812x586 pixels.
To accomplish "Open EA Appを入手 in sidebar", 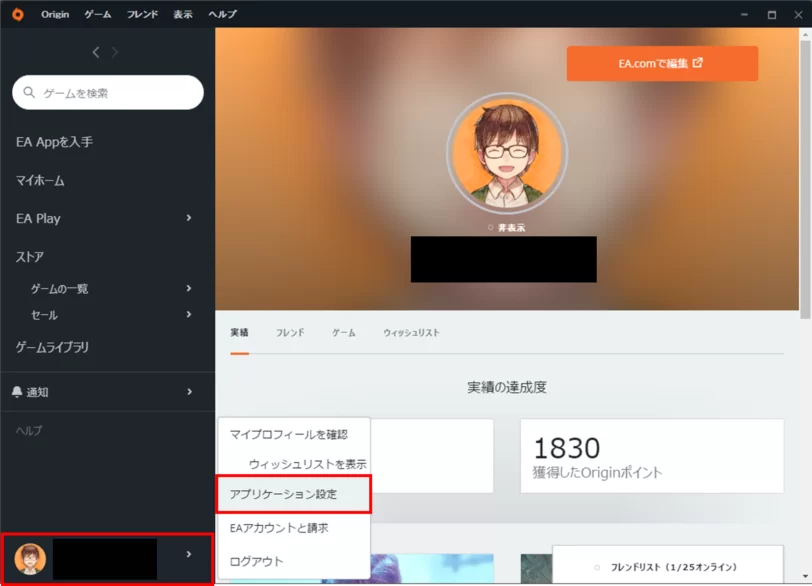I will tap(54, 142).
